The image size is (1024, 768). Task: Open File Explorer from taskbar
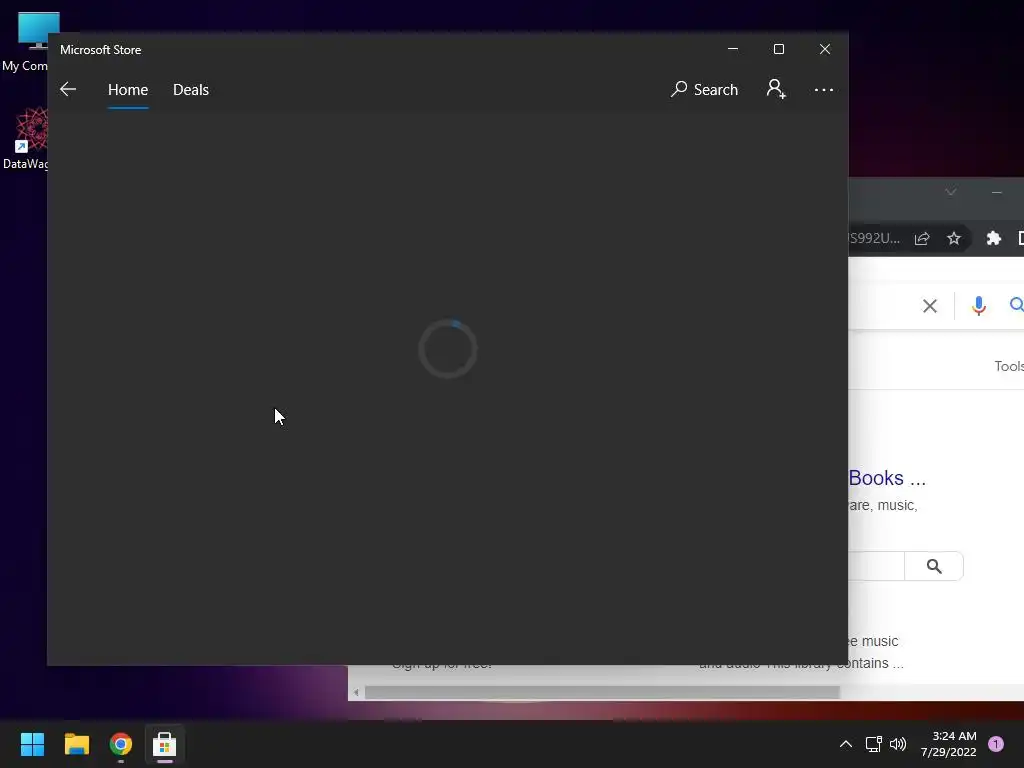(x=76, y=744)
